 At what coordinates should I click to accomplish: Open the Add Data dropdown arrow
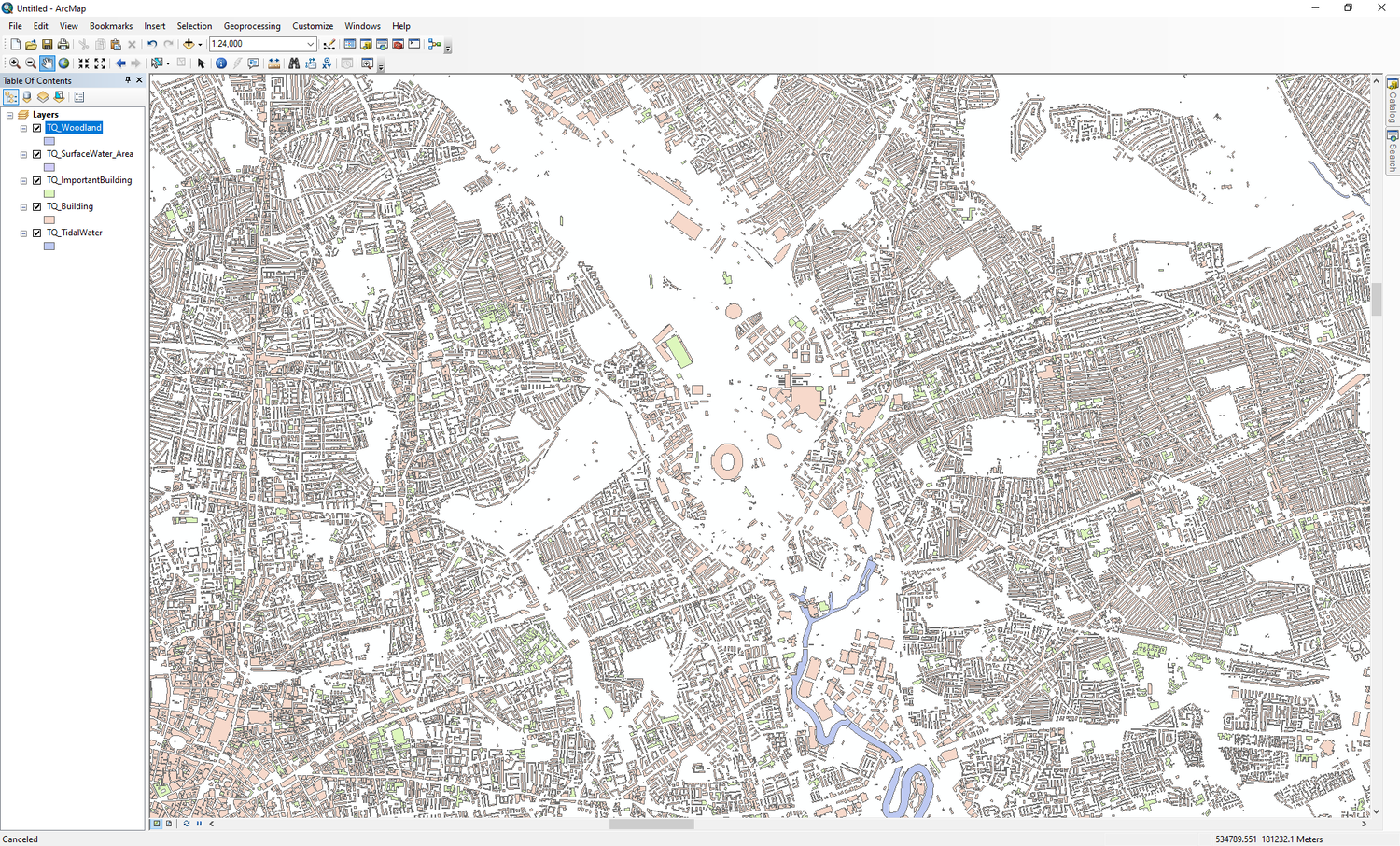tap(200, 44)
